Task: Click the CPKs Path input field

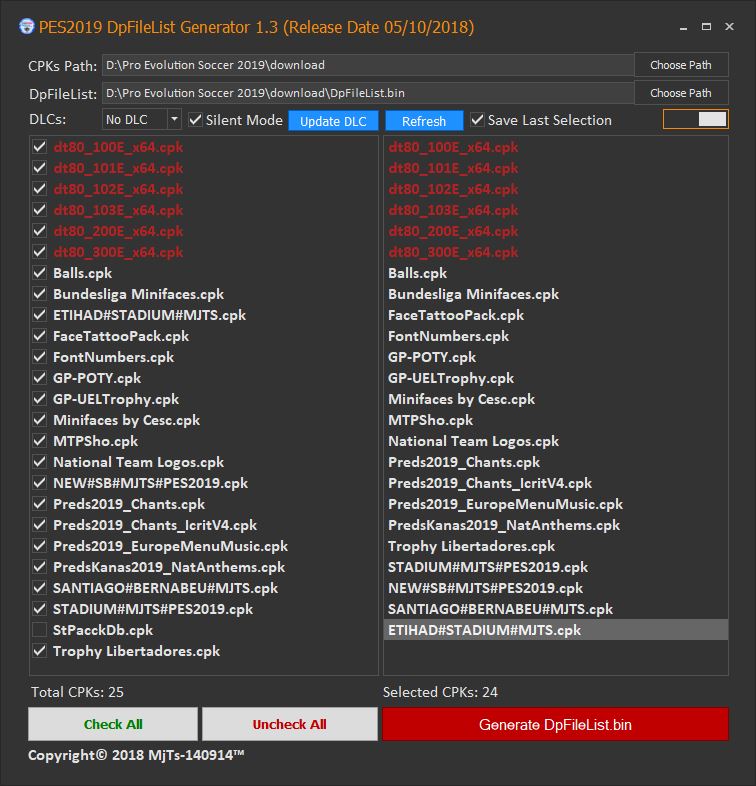Action: pyautogui.click(x=368, y=65)
